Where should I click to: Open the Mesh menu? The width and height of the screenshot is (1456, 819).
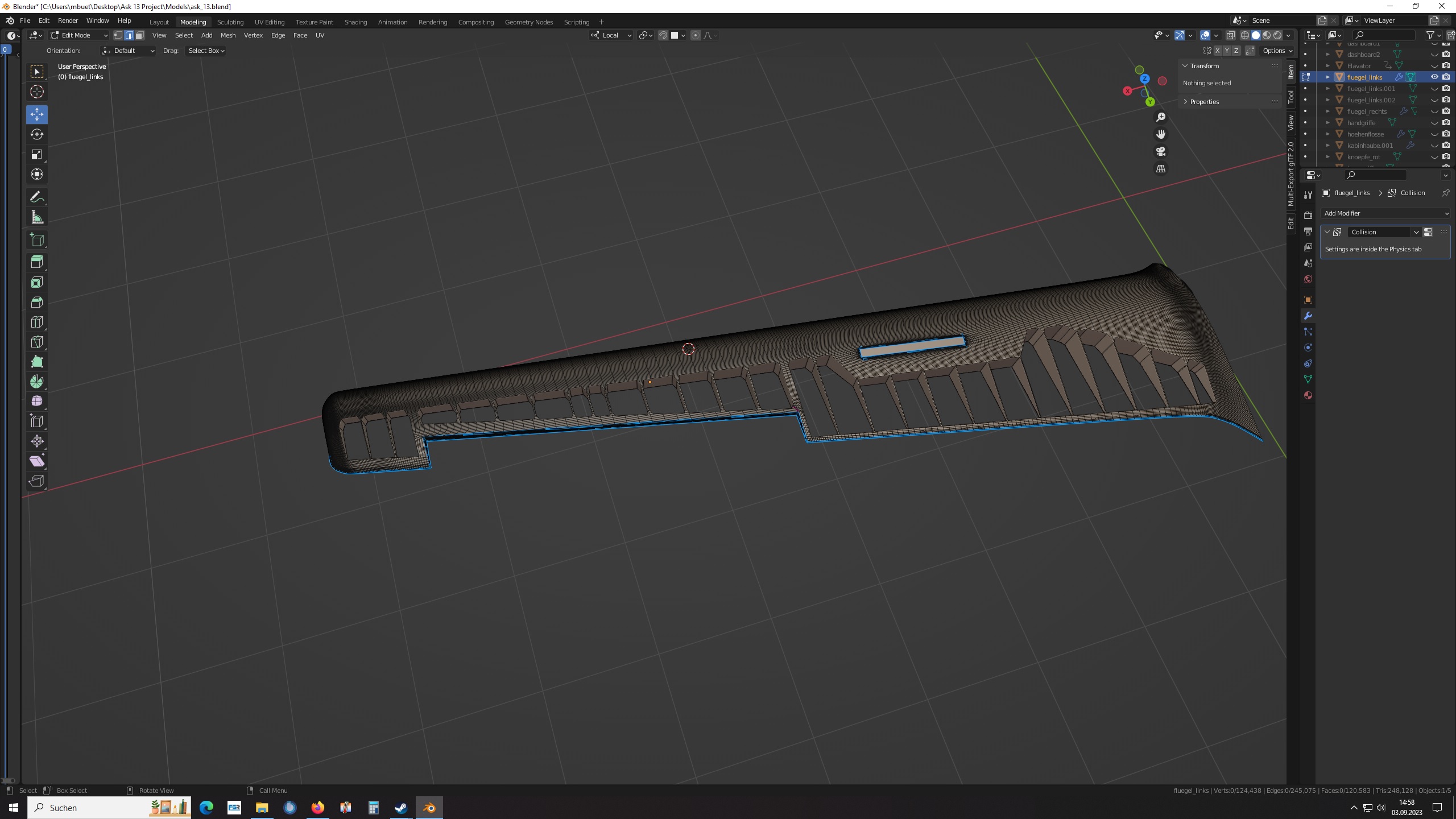227,35
